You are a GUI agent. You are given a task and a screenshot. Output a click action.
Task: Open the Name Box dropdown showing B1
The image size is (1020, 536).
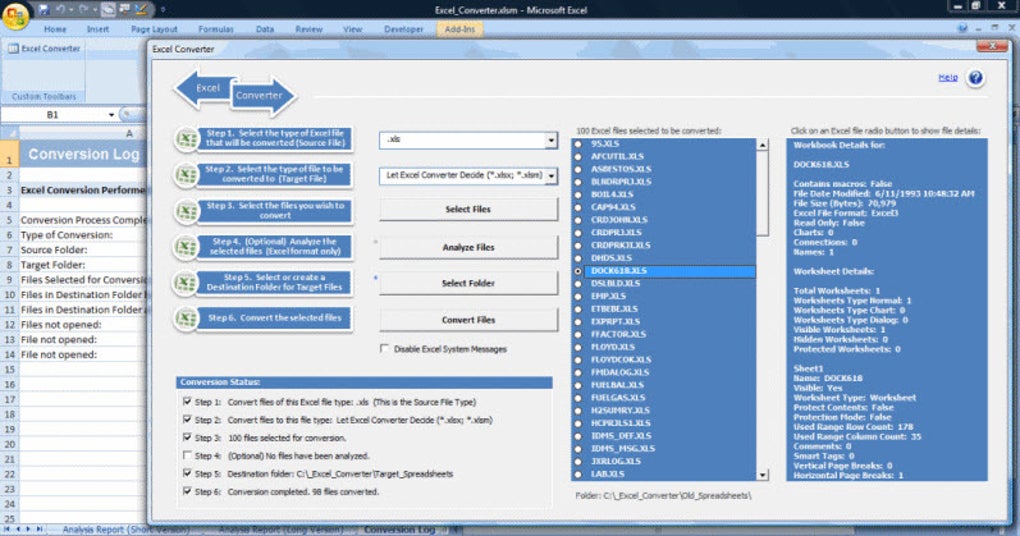tap(111, 114)
